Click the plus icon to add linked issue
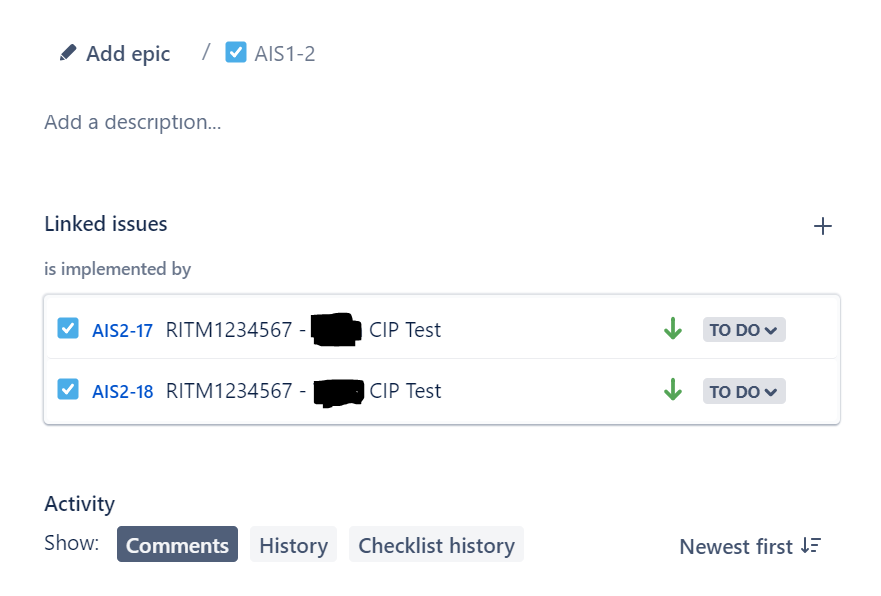881x596 pixels. (822, 226)
